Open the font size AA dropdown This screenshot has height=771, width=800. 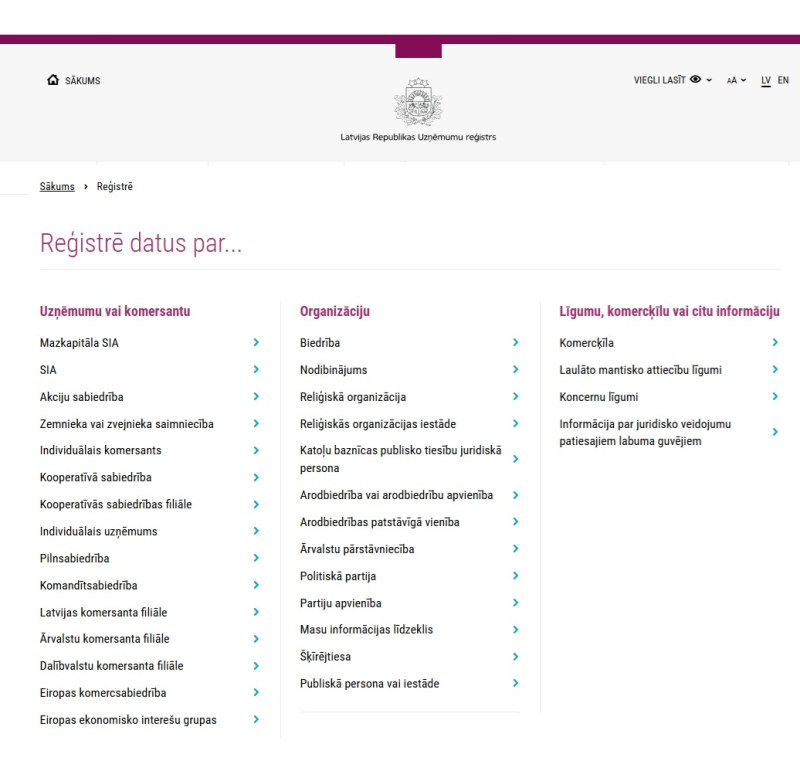tap(737, 80)
